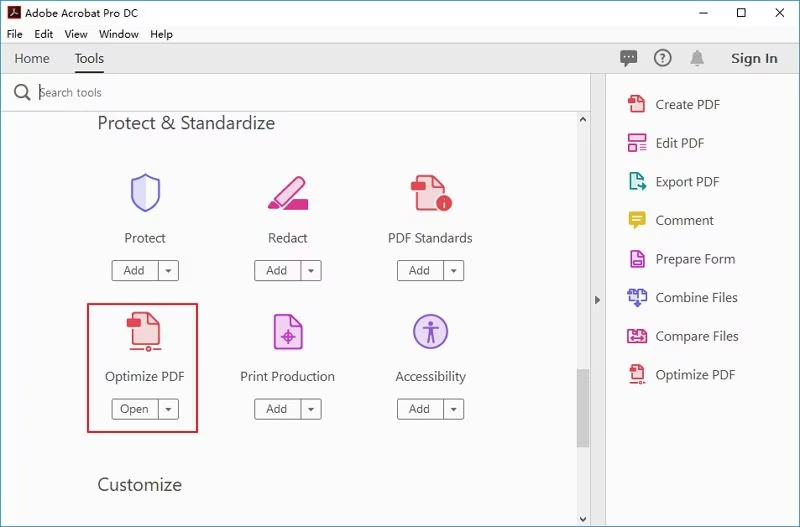Expand the dropdown arrow next to Protect Add

(168, 270)
